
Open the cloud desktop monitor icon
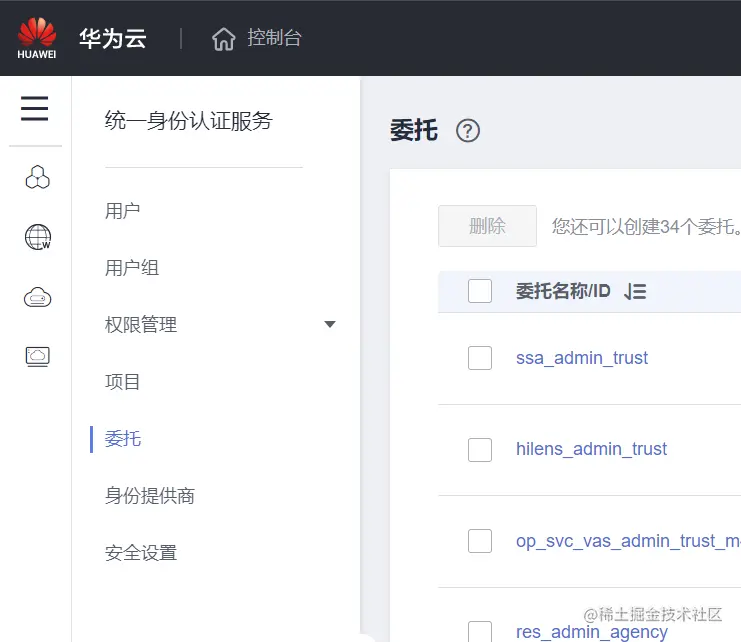click(37, 357)
